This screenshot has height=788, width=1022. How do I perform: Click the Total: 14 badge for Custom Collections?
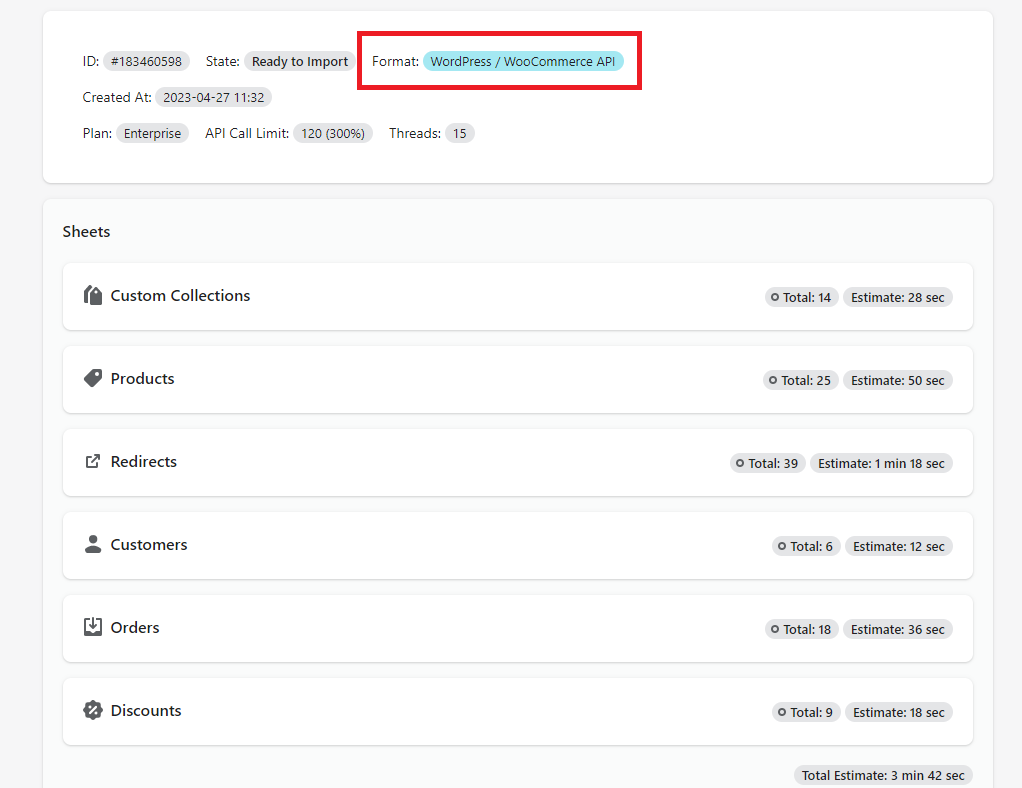tap(801, 297)
